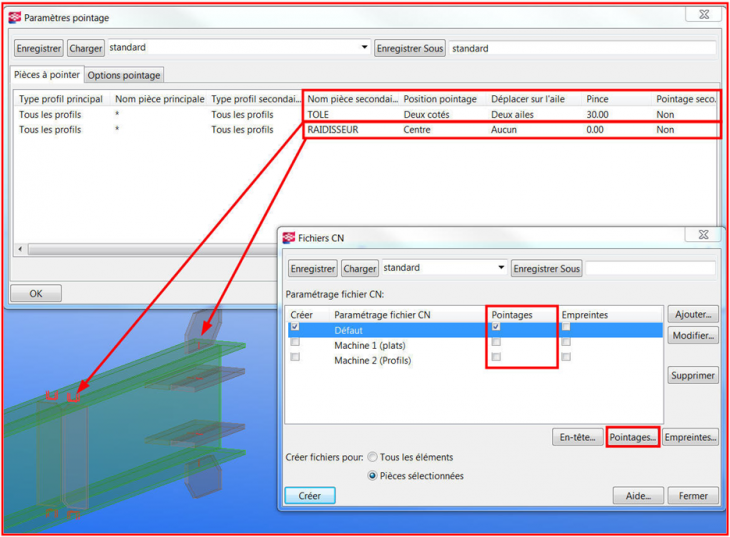Viewport: 730px width, 537px height.
Task: Toggle Créer checkbox for Défaut row
Action: point(295,327)
